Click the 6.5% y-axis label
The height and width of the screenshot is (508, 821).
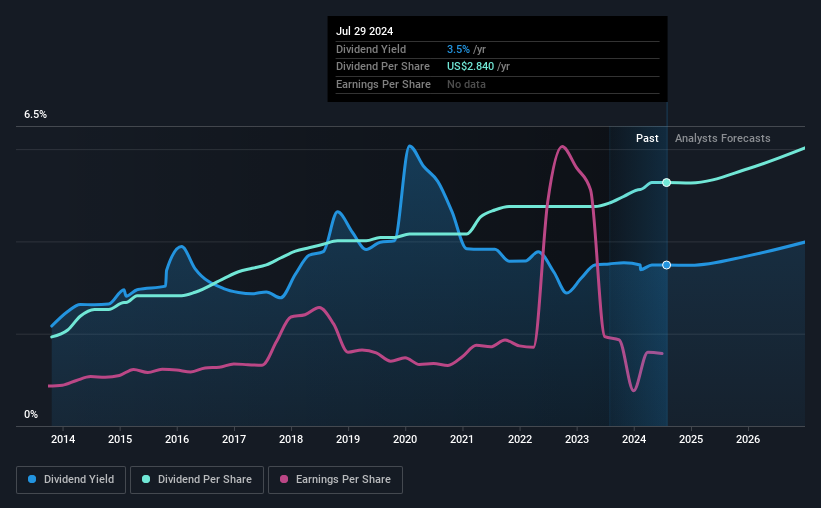(36, 115)
